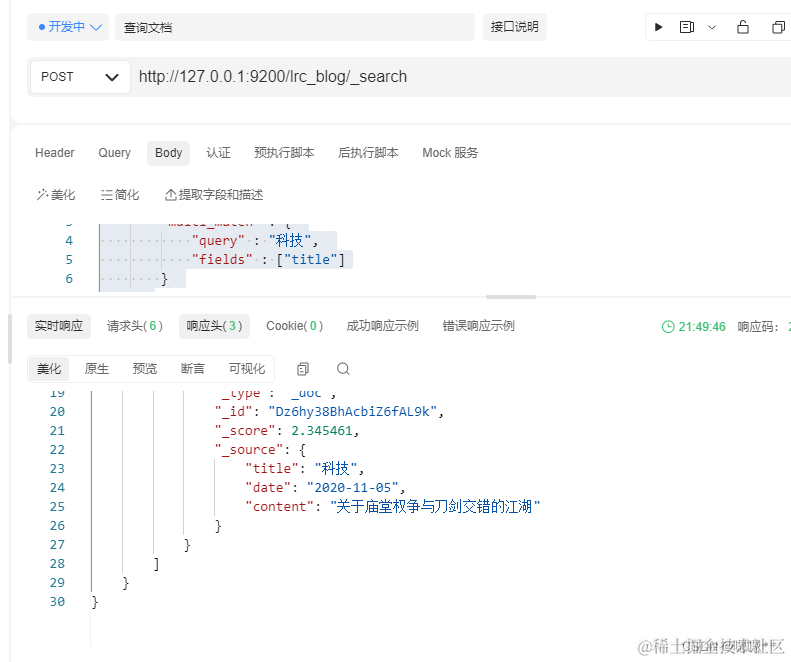Click the "content" value in the response
The width and height of the screenshot is (791, 662).
(x=435, y=507)
